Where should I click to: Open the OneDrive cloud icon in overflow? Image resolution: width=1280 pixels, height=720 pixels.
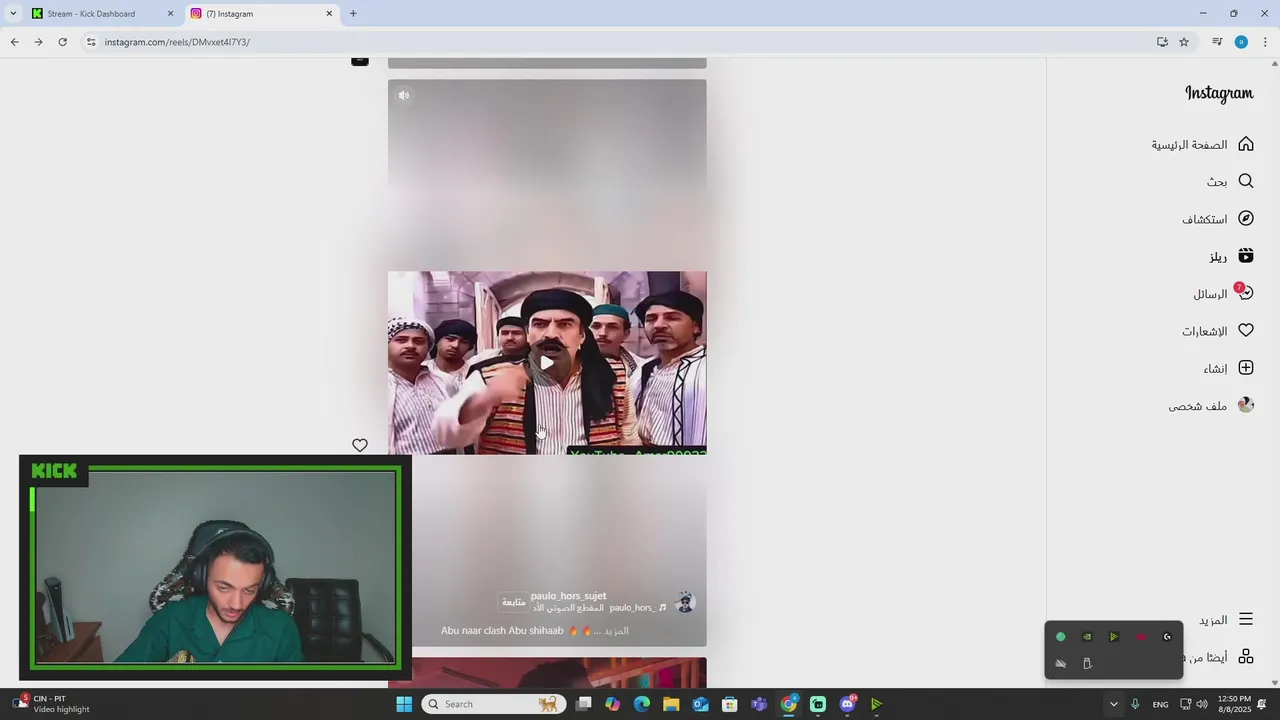[1061, 663]
